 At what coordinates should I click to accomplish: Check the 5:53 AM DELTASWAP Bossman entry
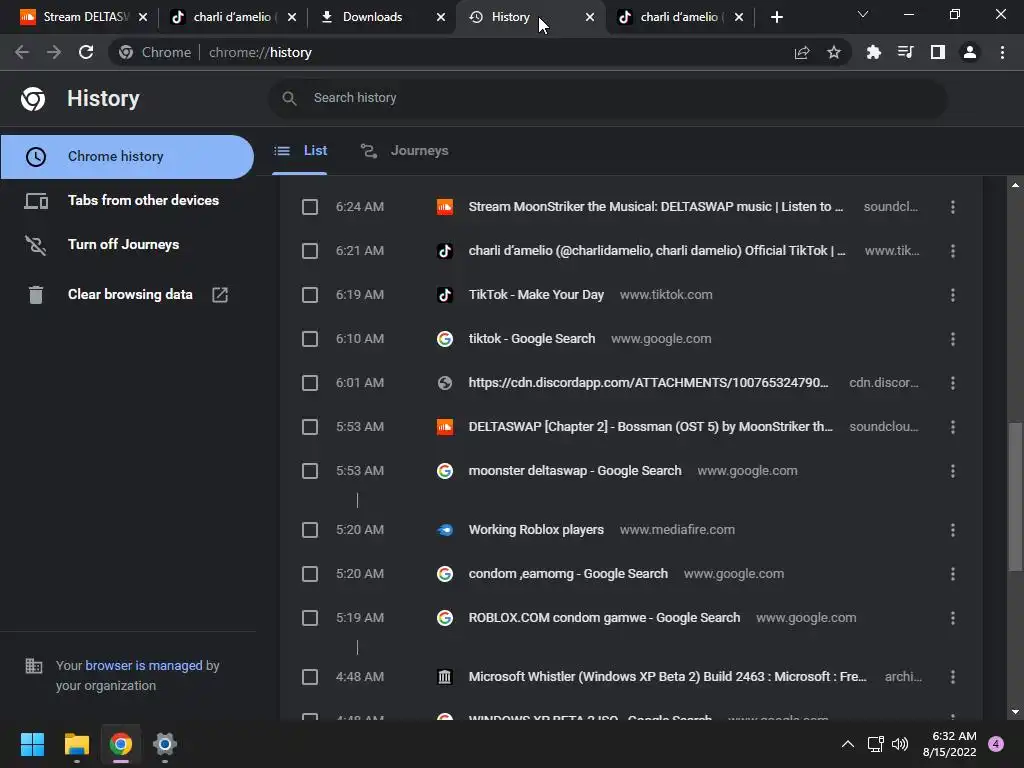310,427
